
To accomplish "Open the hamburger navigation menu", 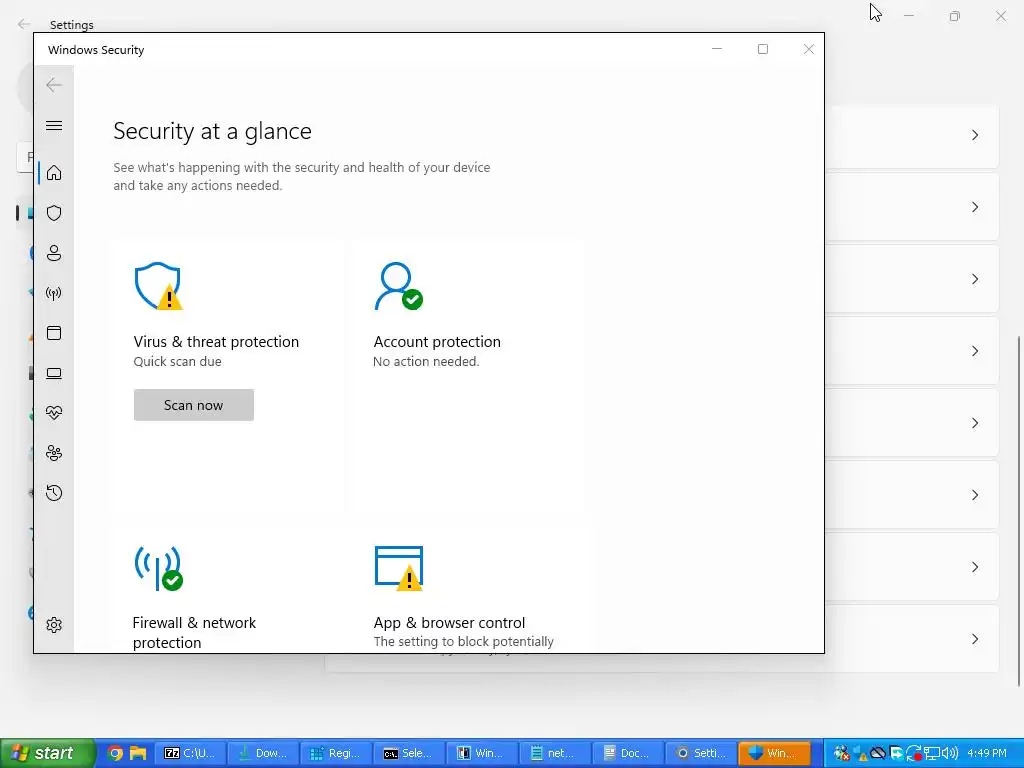I will tap(54, 125).
